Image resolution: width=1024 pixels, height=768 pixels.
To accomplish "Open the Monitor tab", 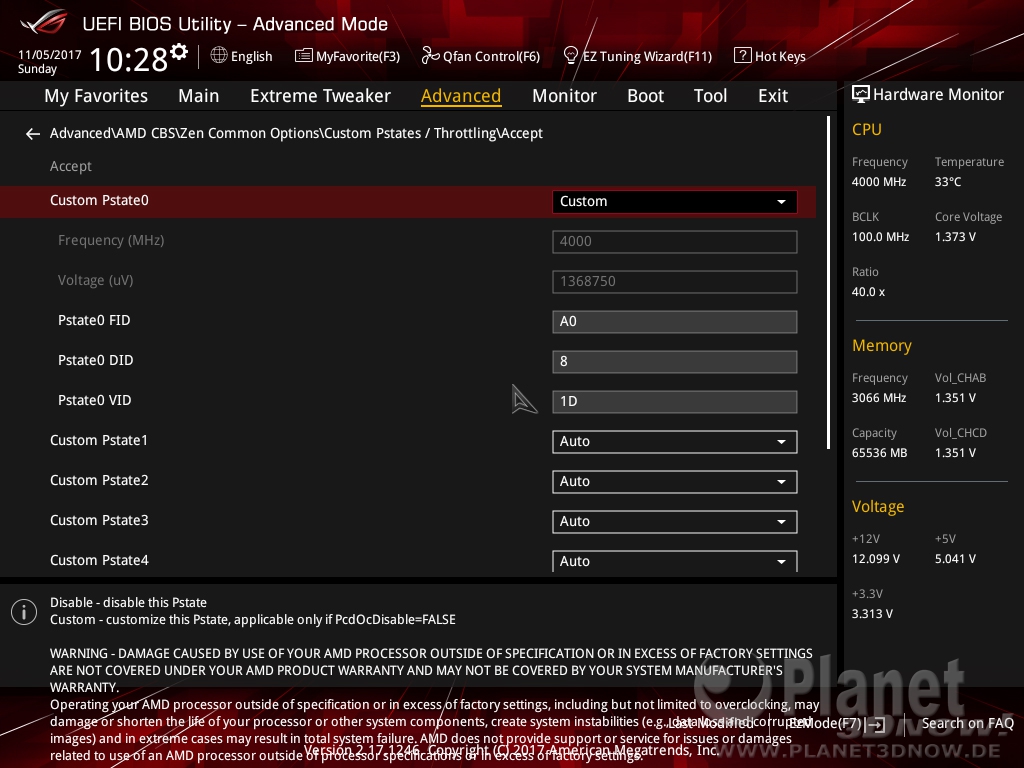I will [x=564, y=96].
